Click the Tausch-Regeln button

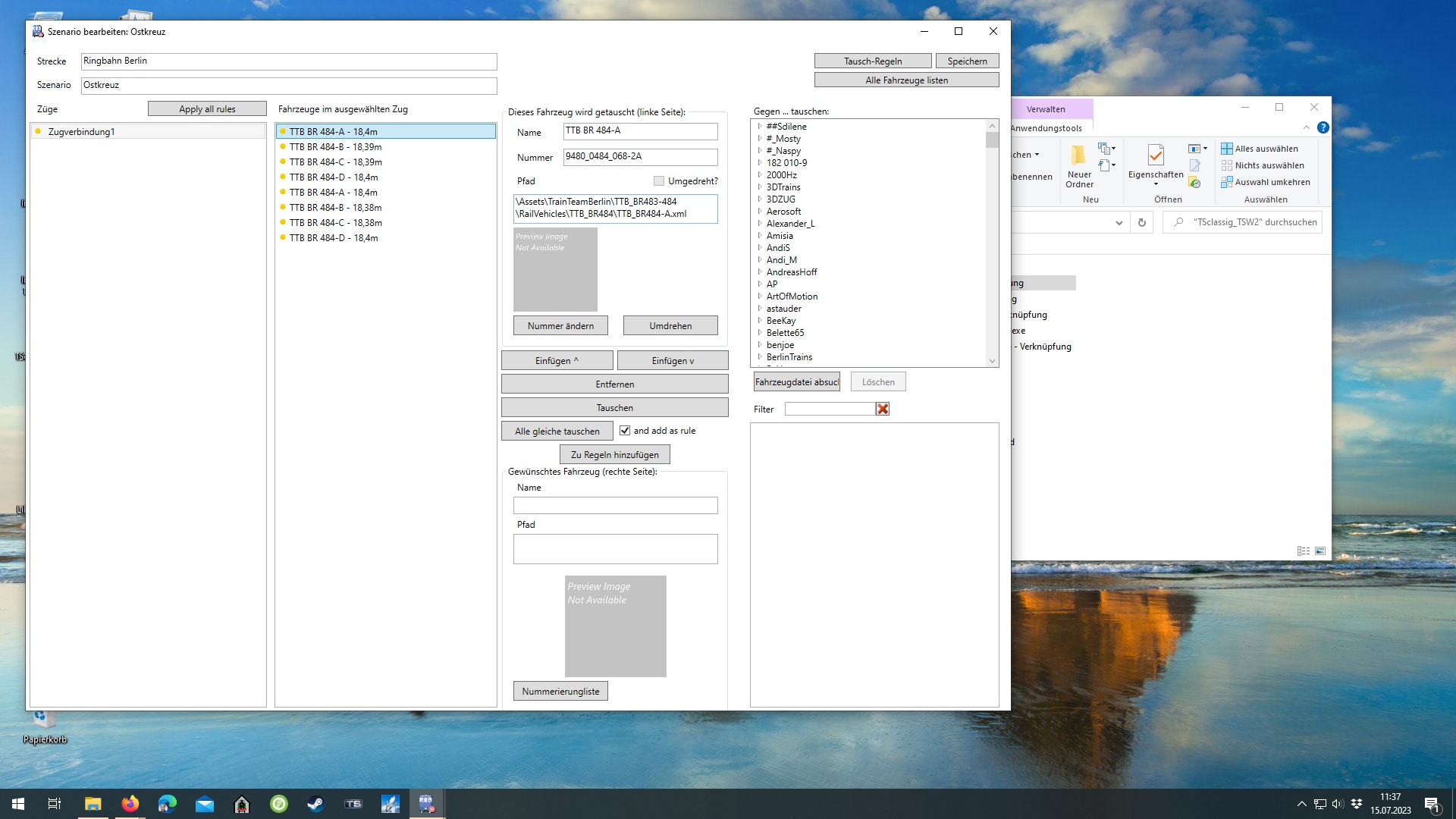click(872, 61)
